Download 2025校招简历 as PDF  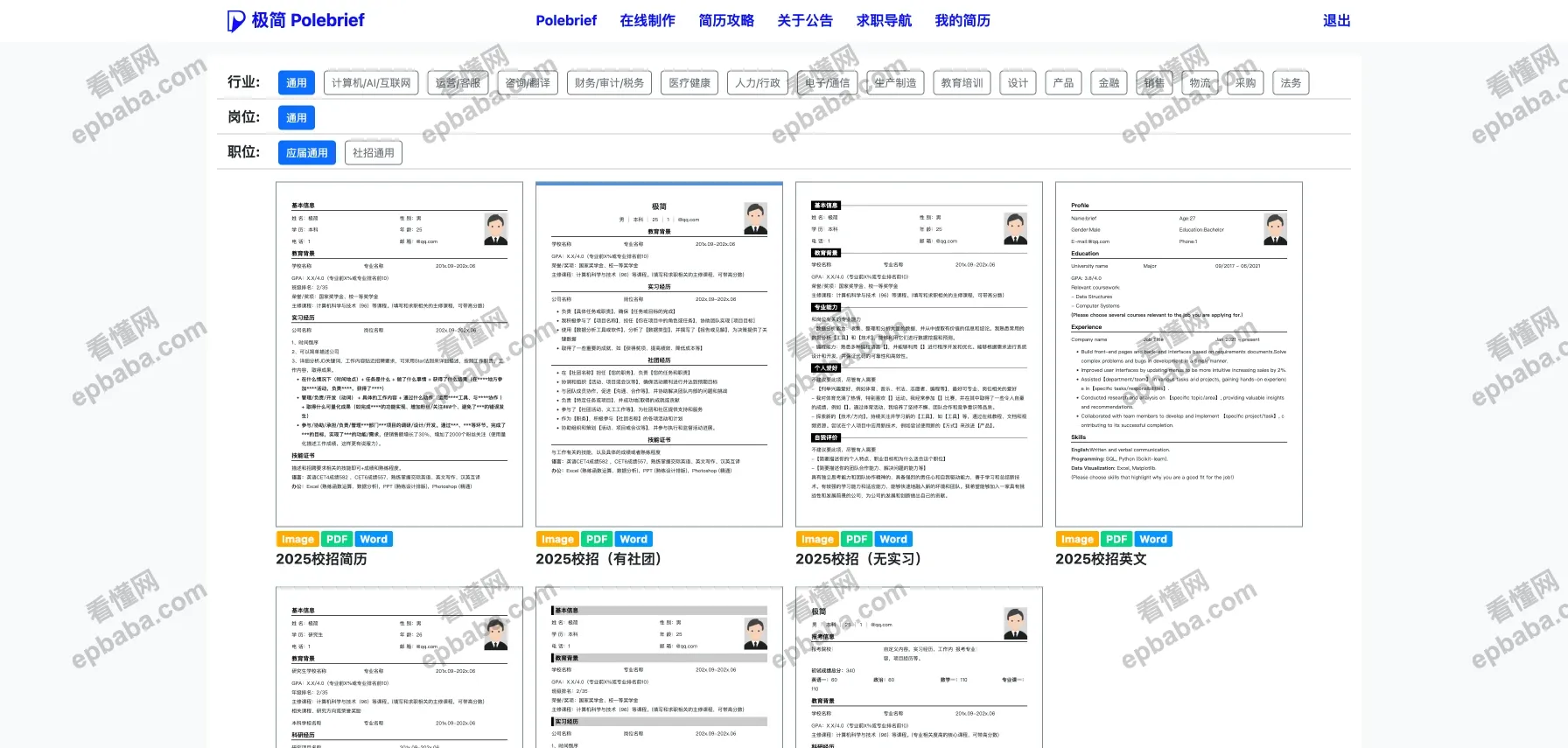[337, 539]
